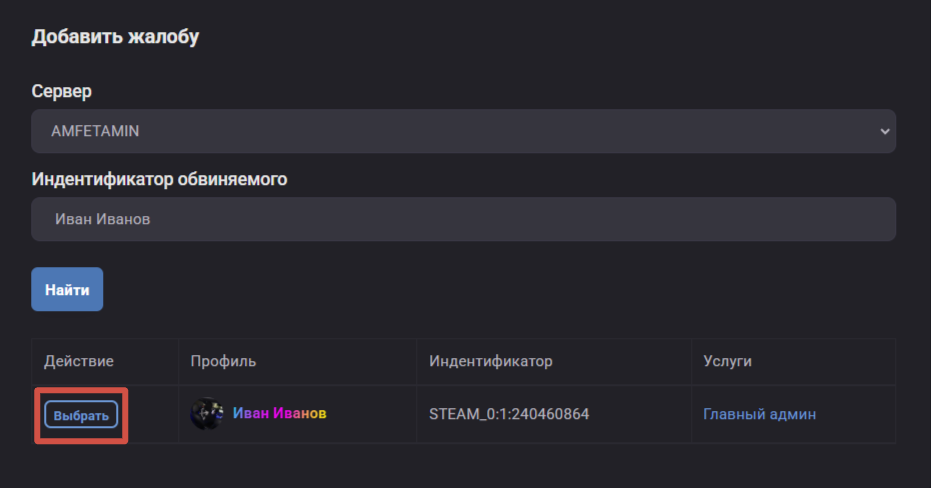Viewport: 931px width, 488px height.
Task: Click the Добавить жалобу page heading
Action: point(115,37)
